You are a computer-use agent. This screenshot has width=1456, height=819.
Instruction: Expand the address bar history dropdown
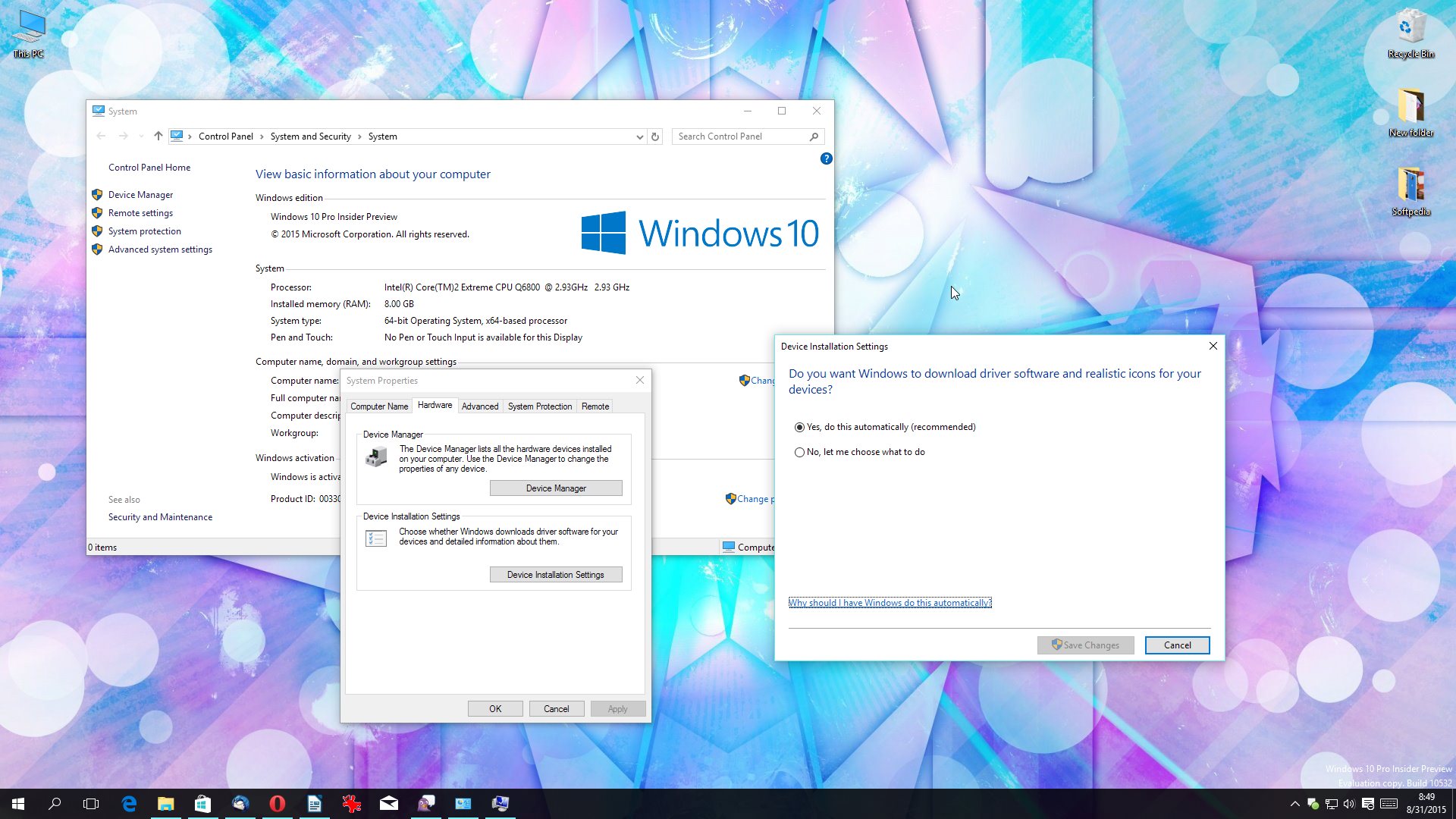(x=639, y=136)
